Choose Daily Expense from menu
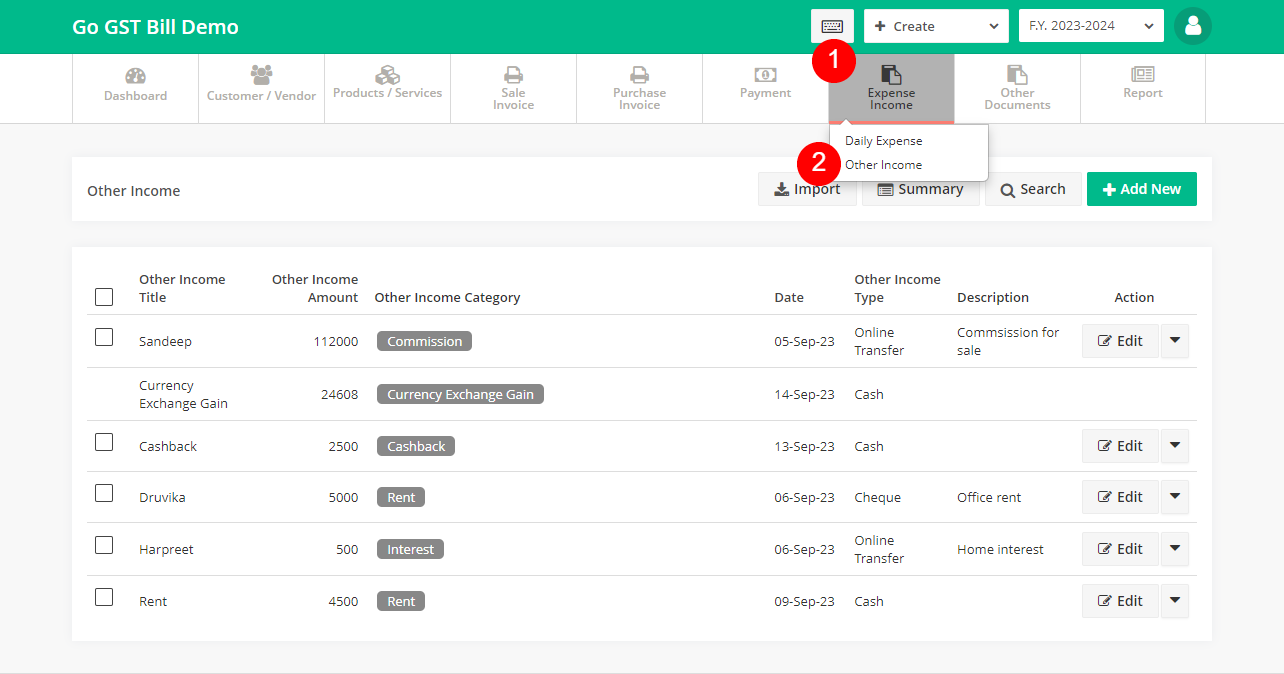This screenshot has height=674, width=1284. coord(883,141)
